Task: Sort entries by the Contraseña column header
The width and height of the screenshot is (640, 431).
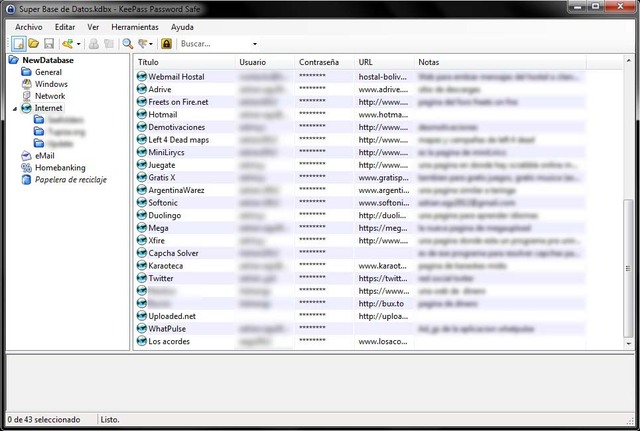Action: pyautogui.click(x=324, y=62)
